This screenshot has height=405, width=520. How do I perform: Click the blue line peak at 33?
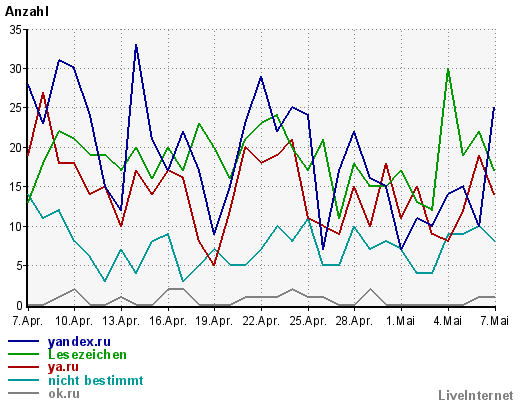(x=136, y=45)
